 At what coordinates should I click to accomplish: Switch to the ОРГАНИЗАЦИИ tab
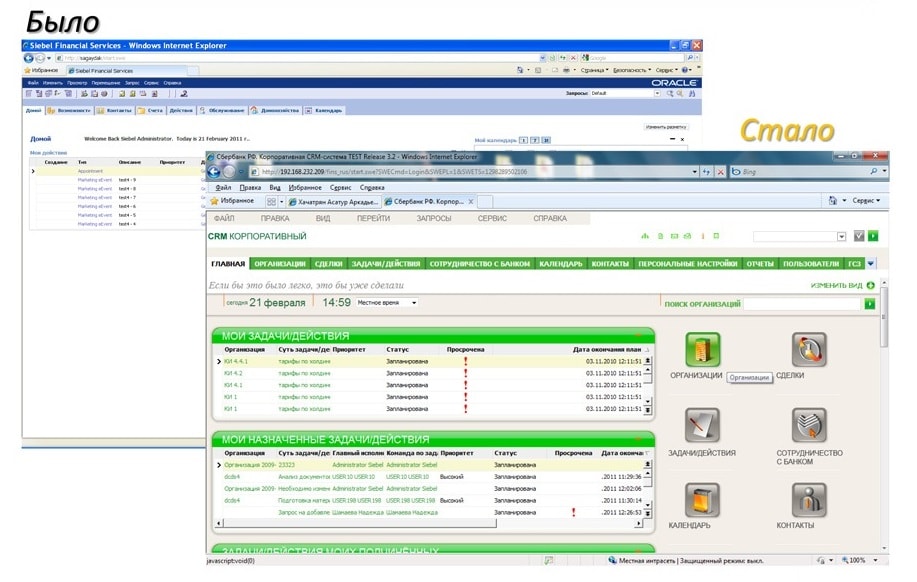coord(280,264)
